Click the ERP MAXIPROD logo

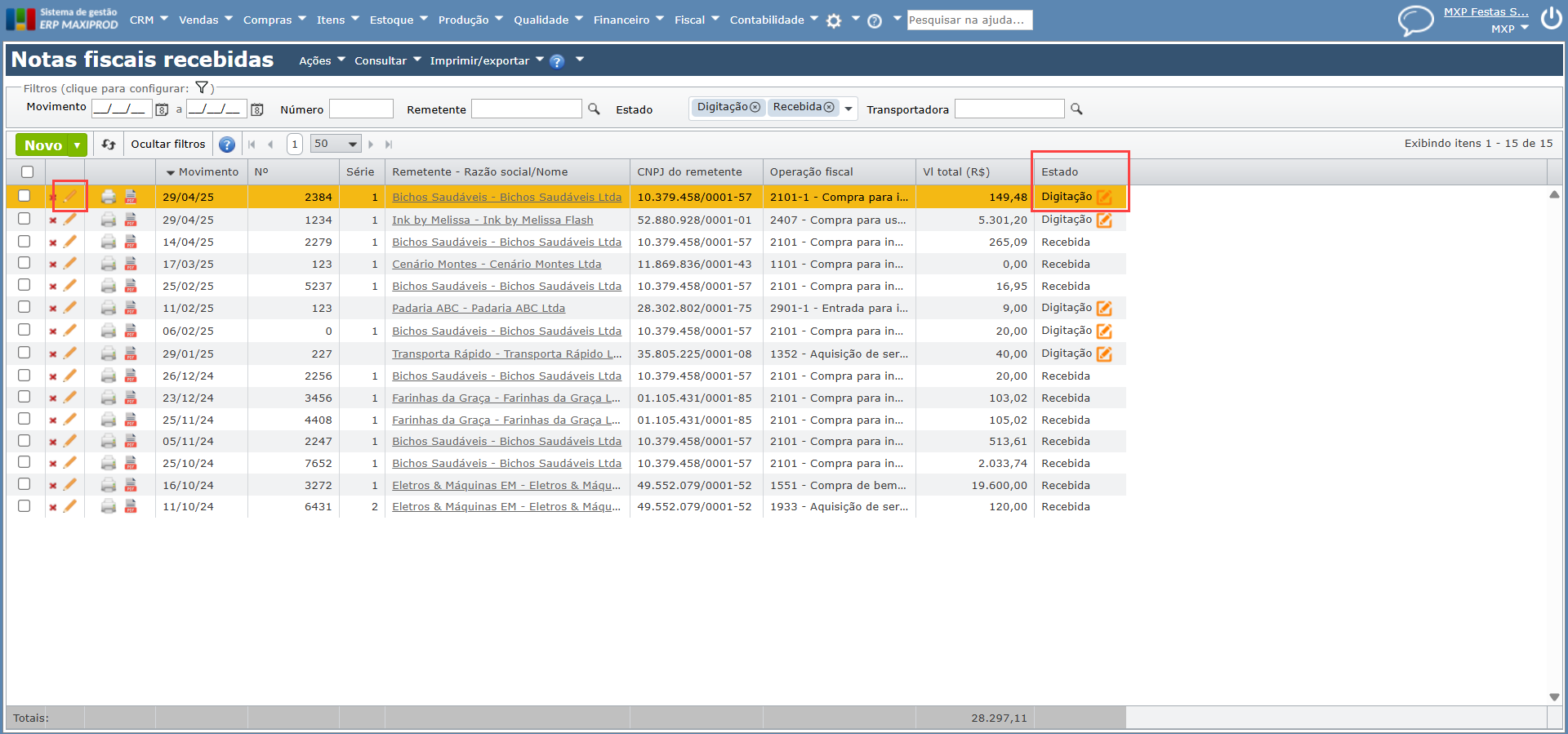click(x=62, y=20)
